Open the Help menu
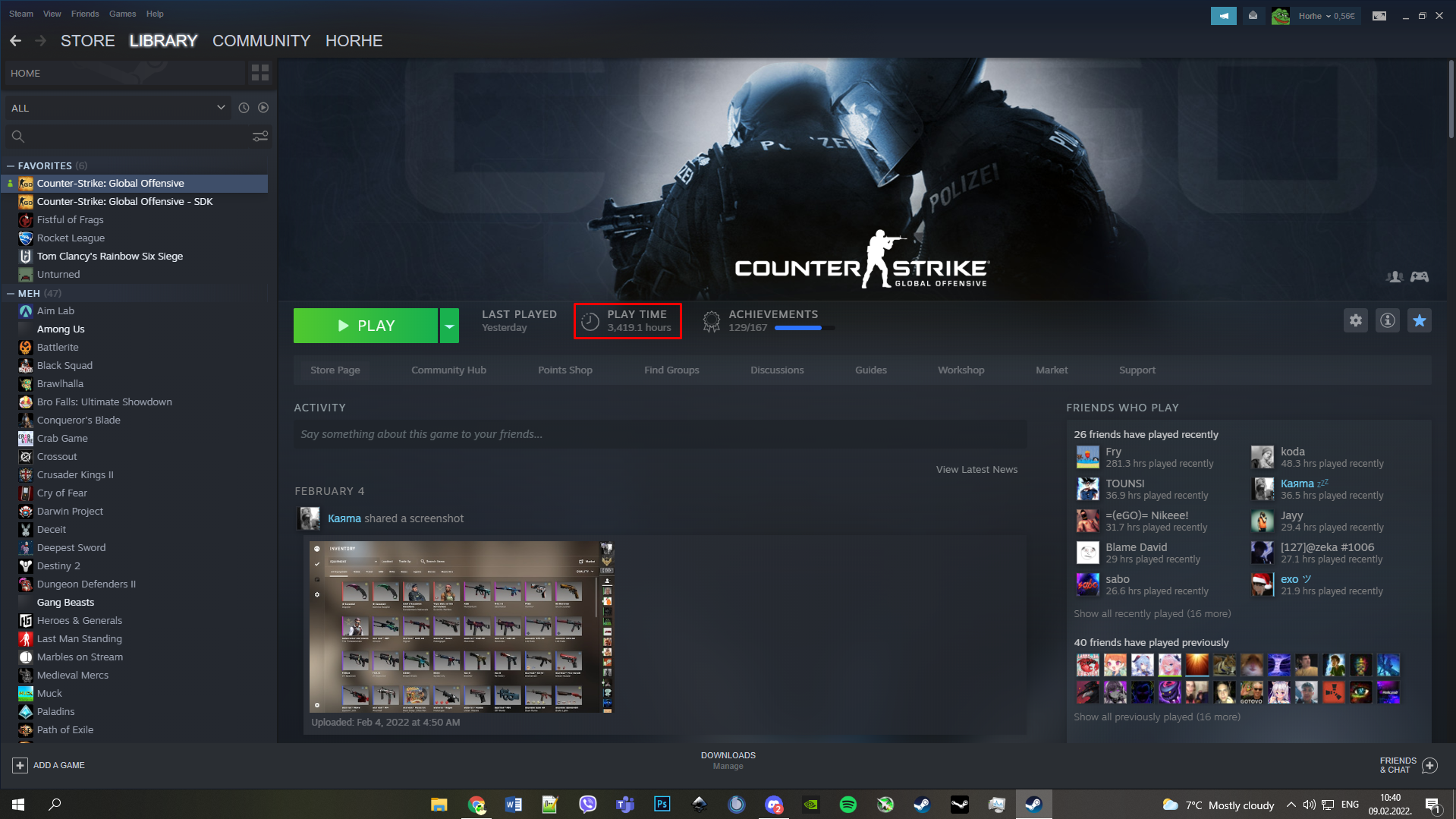The width and height of the screenshot is (1456, 819). (x=155, y=14)
